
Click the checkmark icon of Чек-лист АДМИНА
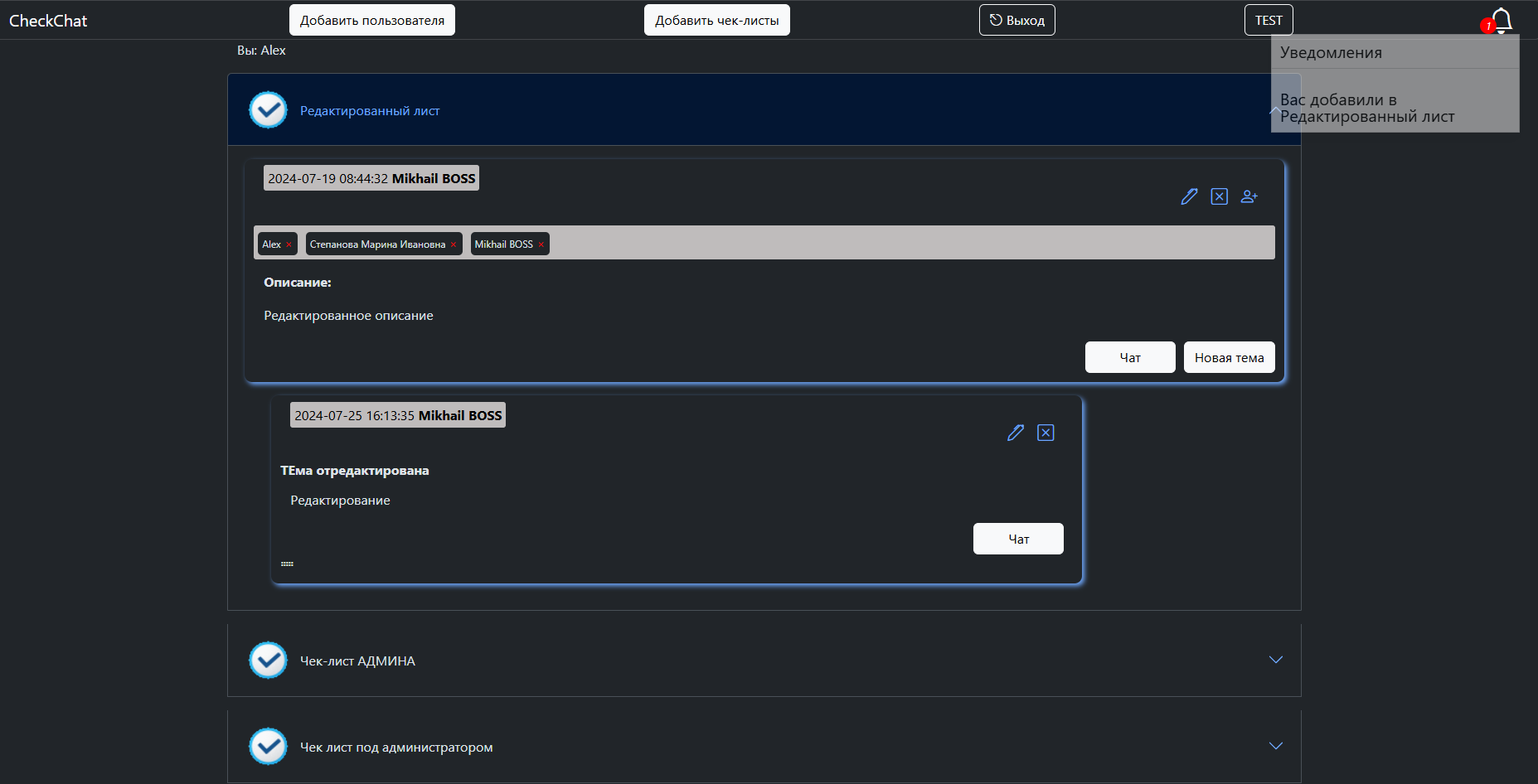[268, 661]
